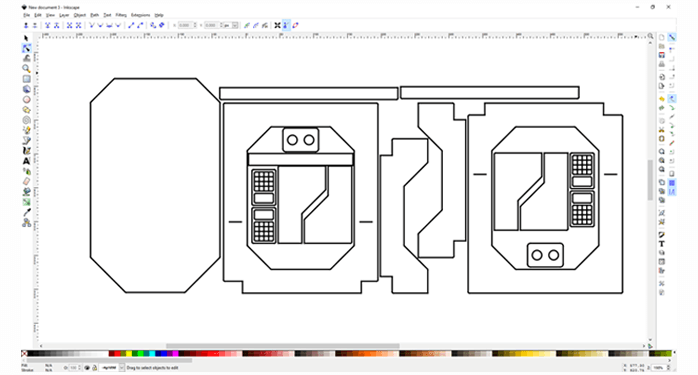Open the Object menu
Viewport: 698px width, 375px height.
pos(80,15)
